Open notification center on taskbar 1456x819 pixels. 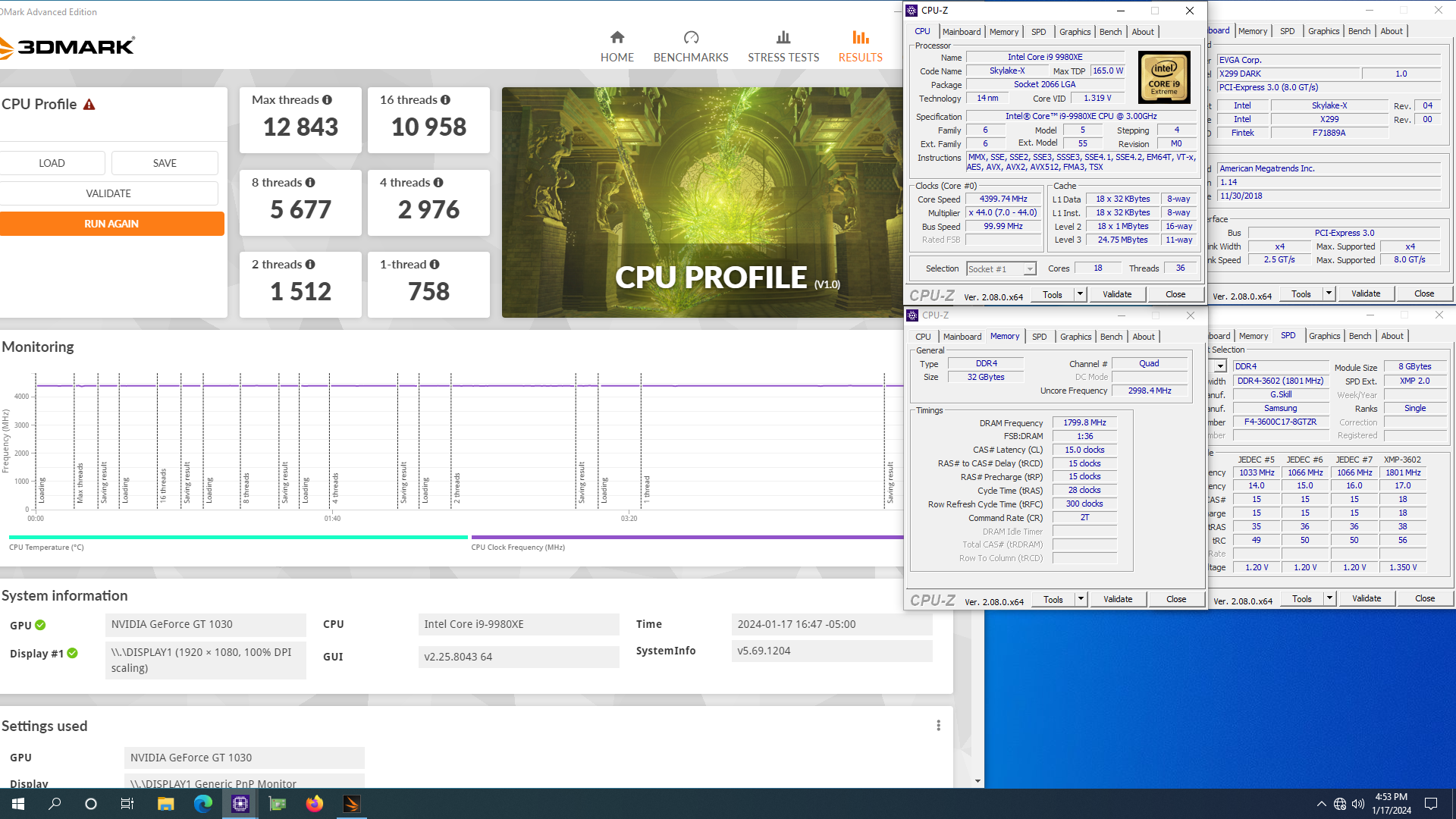(1431, 804)
